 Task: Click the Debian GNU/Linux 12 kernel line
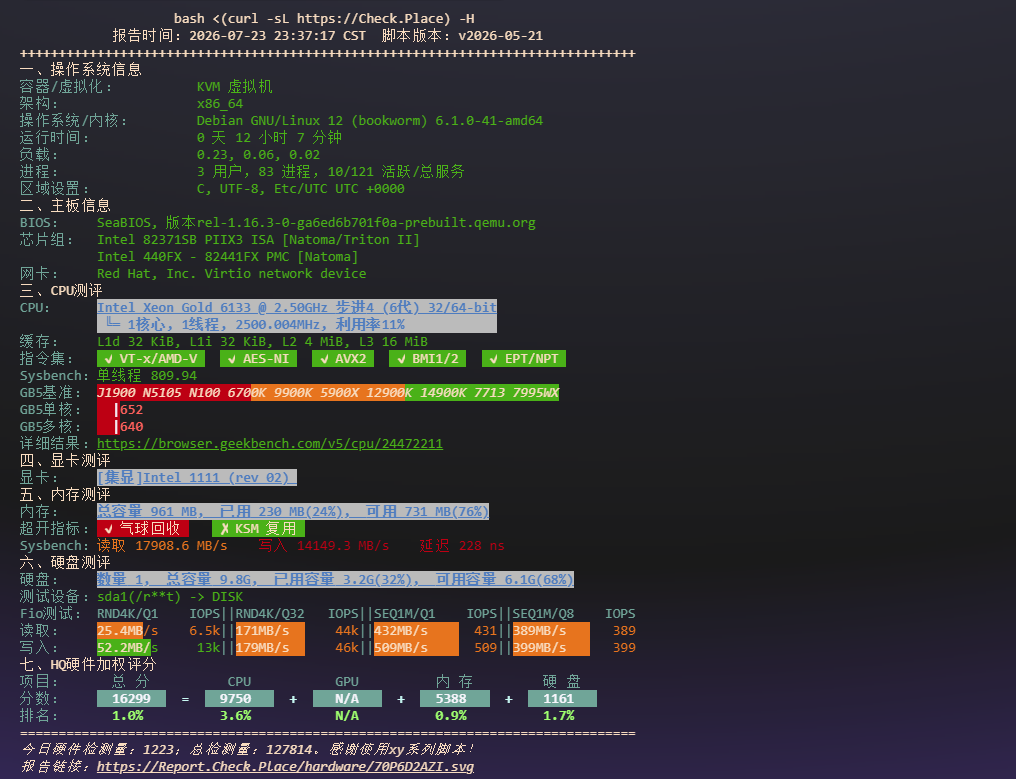(370, 121)
